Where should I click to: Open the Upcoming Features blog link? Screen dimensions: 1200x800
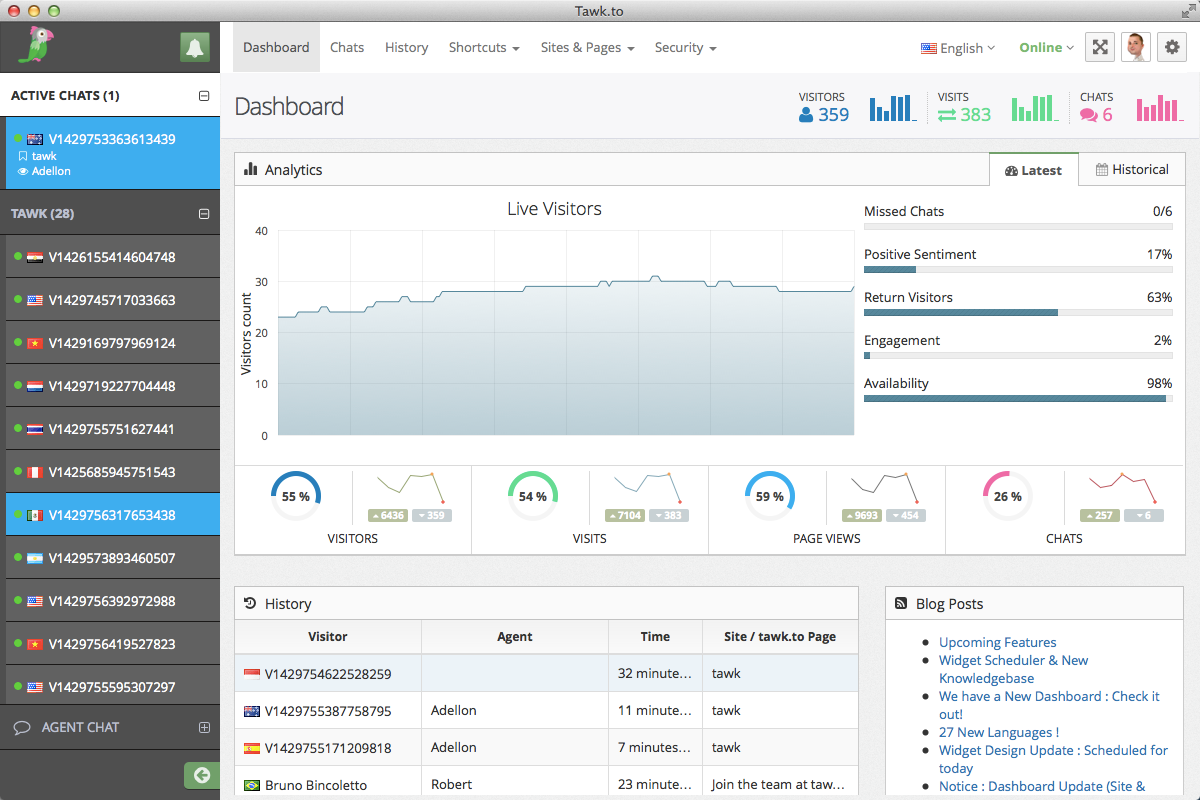pyautogui.click(x=997, y=642)
